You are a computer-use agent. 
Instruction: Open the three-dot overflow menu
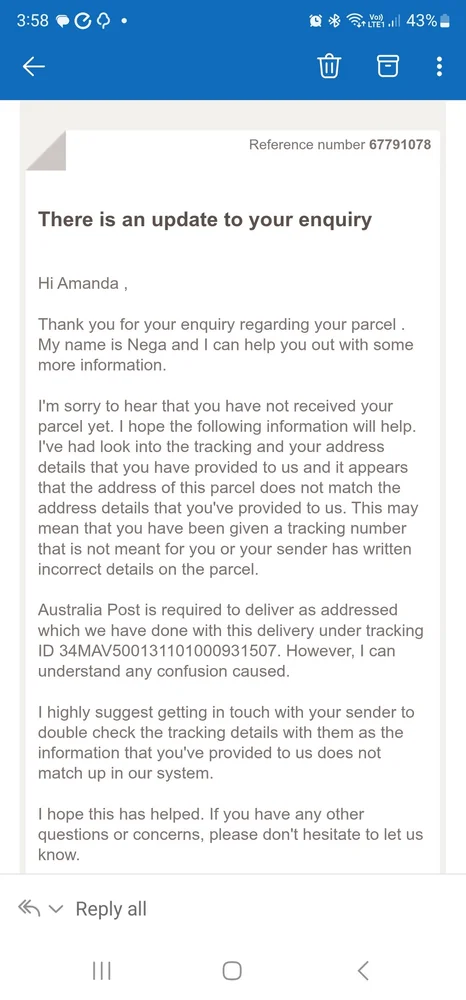tap(439, 66)
